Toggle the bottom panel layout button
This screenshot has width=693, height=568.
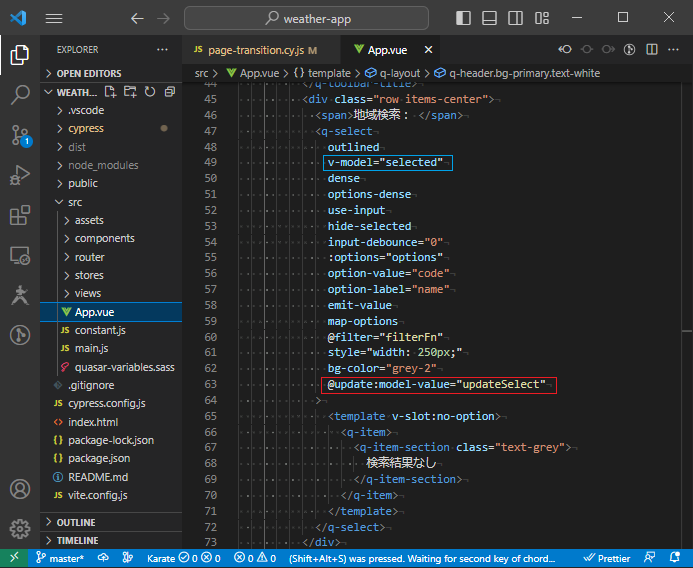point(489,18)
